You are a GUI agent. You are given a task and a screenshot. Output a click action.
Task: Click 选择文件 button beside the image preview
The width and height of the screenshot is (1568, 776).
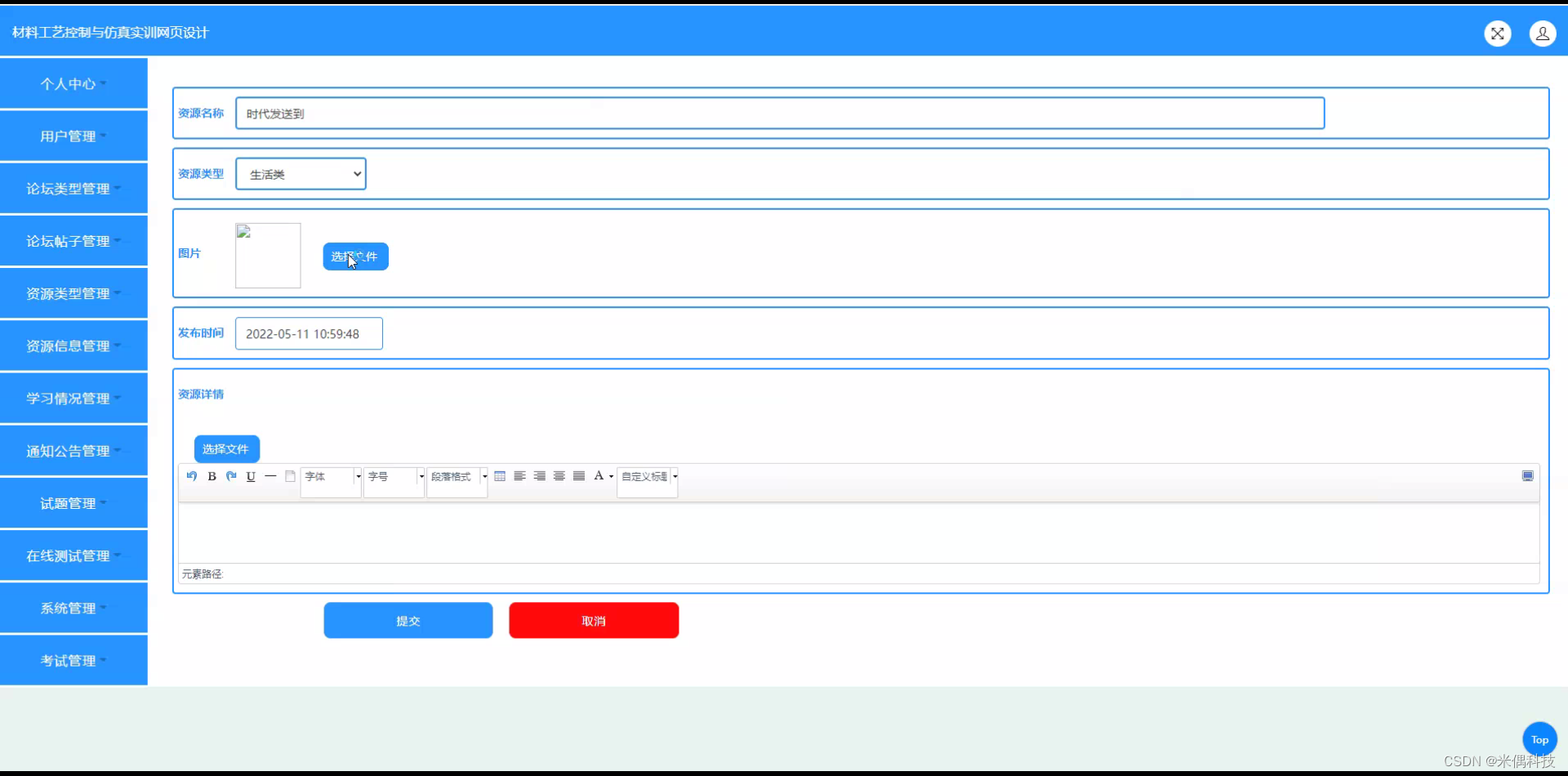(355, 256)
